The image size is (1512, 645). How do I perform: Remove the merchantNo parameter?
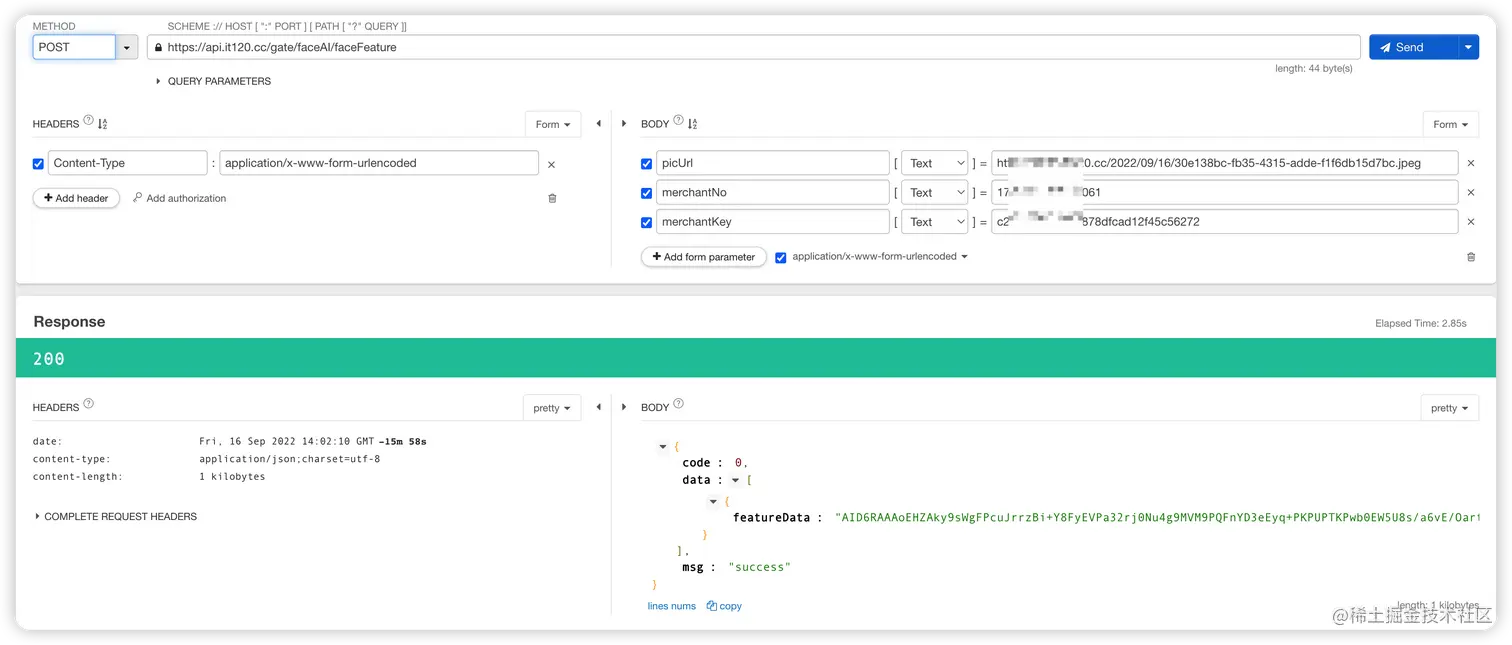[x=1470, y=193]
